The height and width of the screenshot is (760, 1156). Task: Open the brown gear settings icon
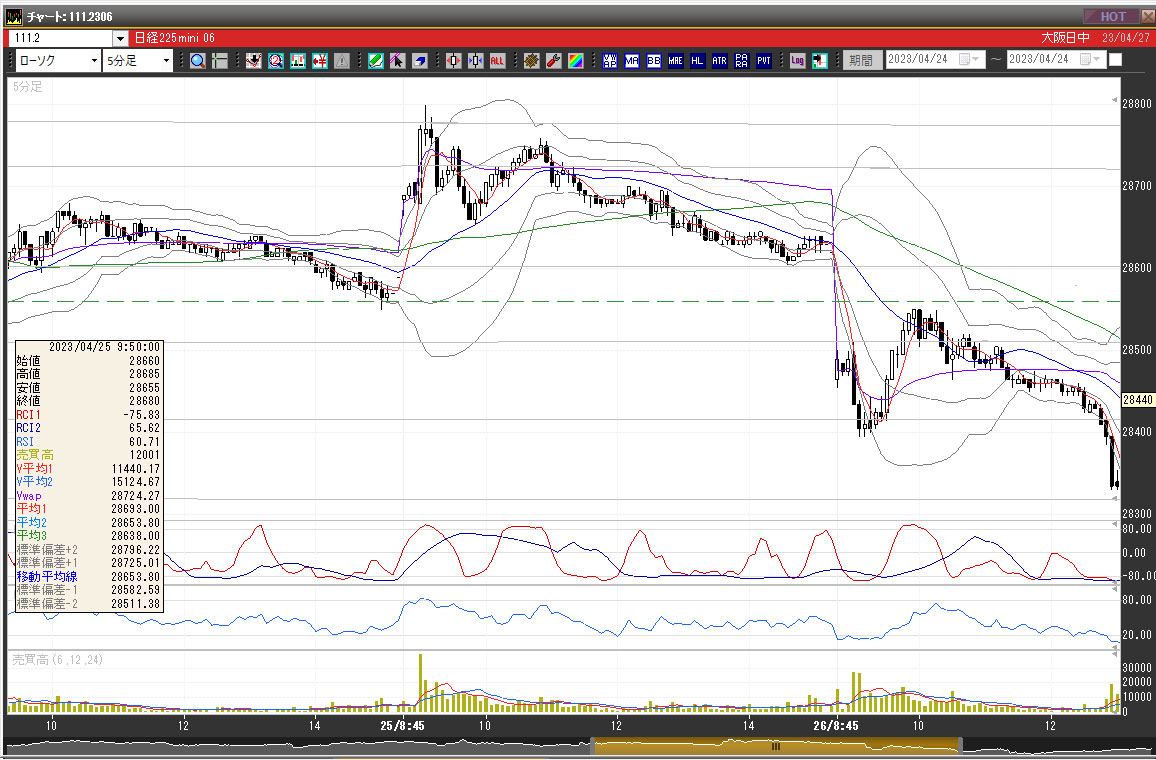[x=532, y=61]
